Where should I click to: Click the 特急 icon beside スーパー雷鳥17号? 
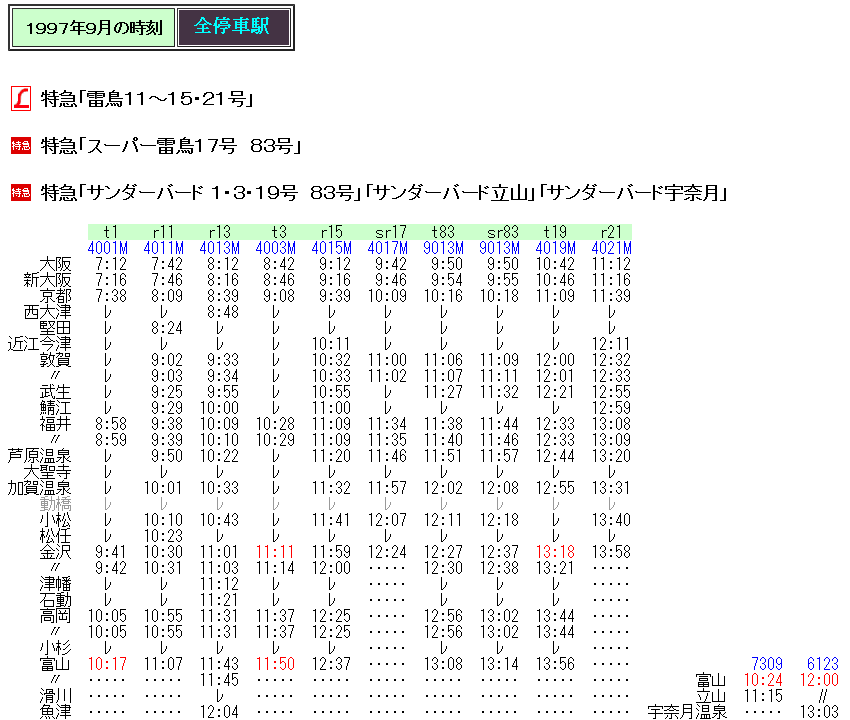click(x=21, y=146)
